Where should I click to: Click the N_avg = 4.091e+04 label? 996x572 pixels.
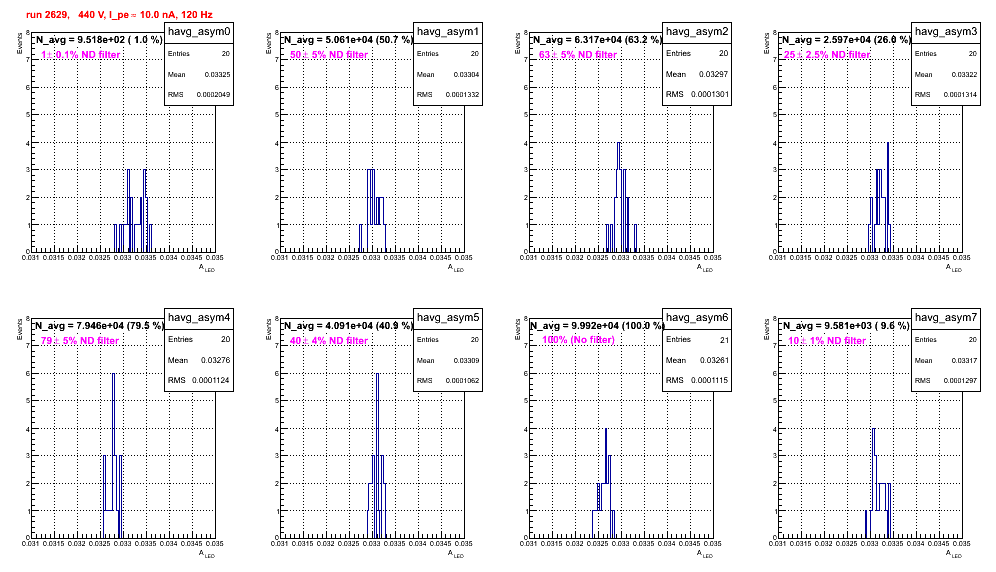pos(347,325)
